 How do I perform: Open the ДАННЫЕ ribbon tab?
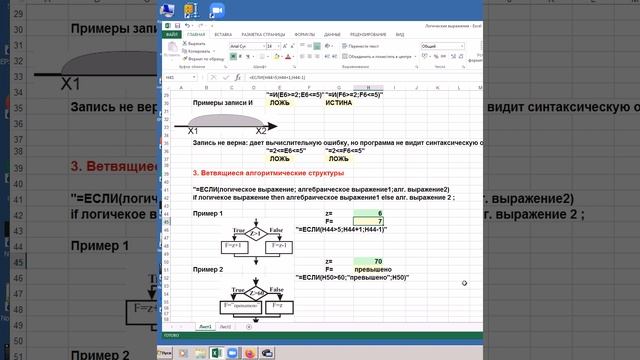[x=332, y=35]
